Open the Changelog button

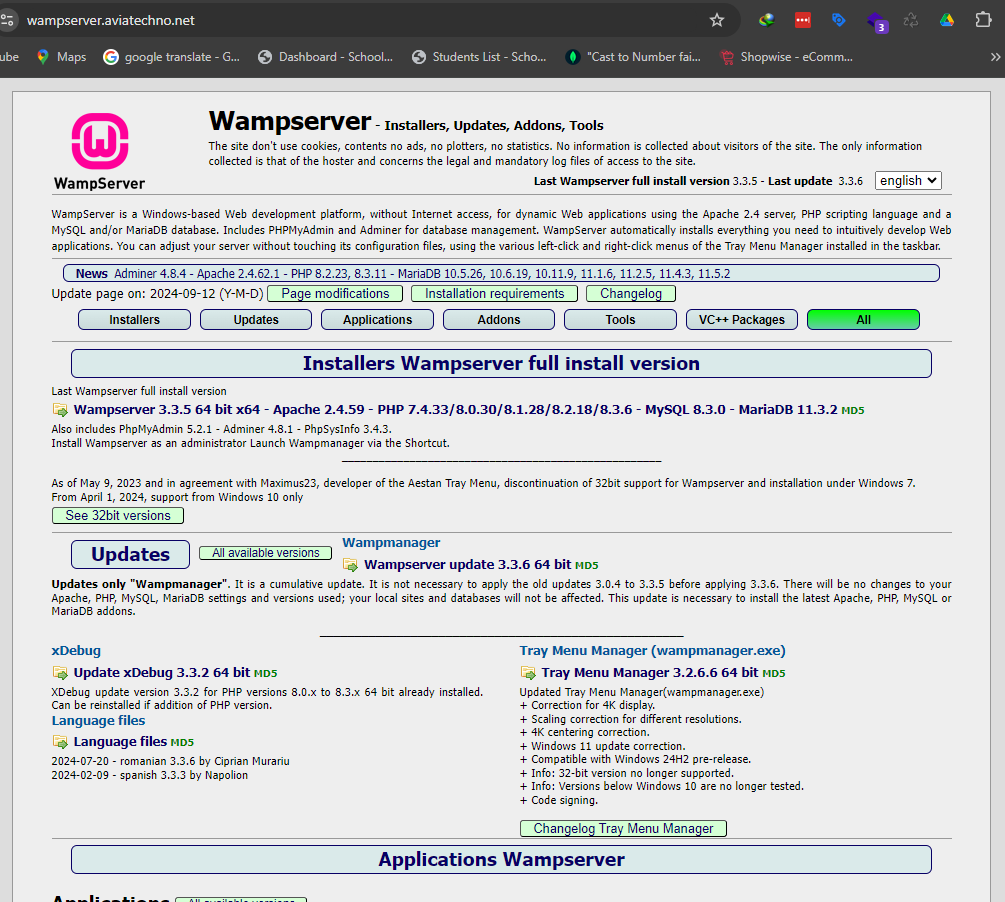[x=631, y=294]
